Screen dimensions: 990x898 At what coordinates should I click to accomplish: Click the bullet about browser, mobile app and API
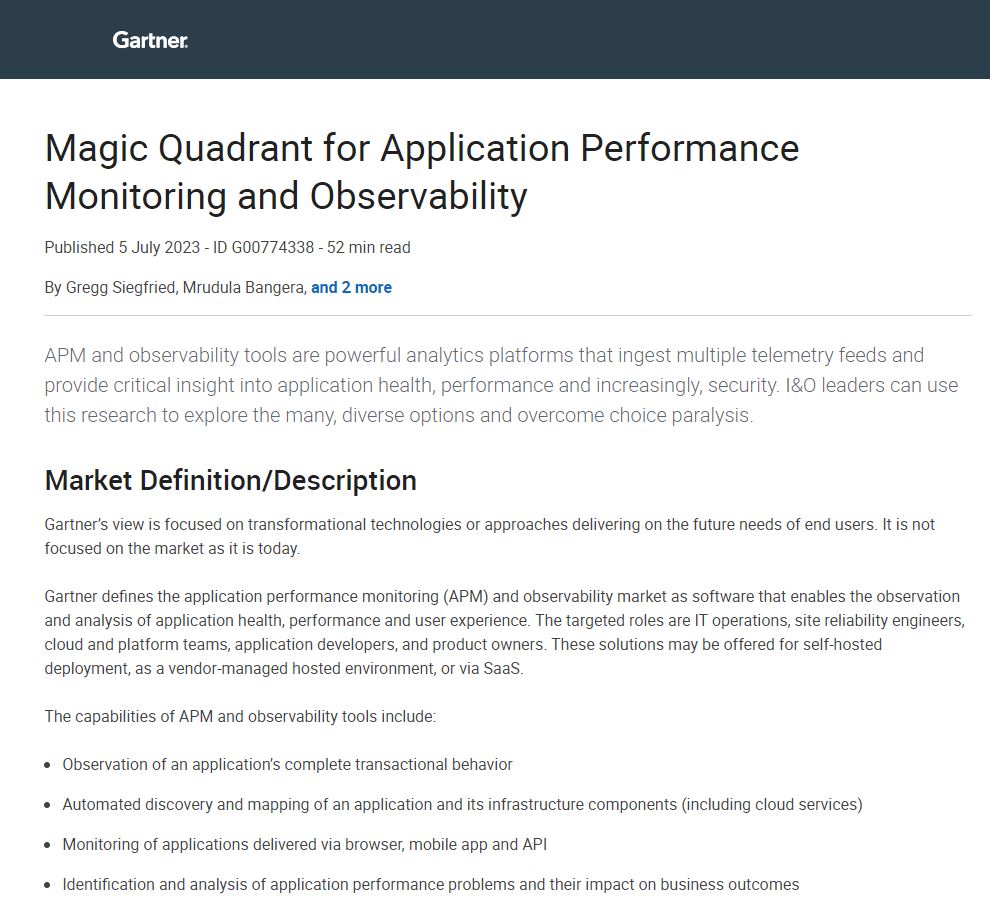304,845
